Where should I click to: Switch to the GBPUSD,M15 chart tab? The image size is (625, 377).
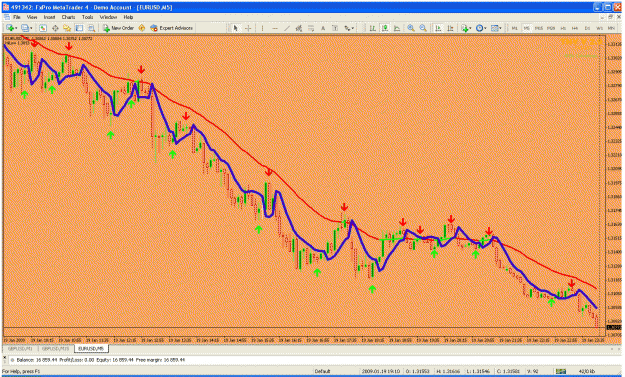pos(56,349)
